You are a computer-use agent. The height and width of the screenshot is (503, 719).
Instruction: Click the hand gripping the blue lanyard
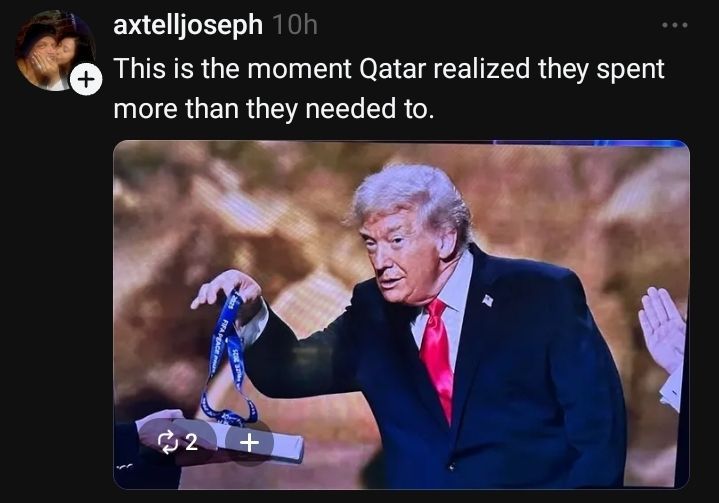[x=228, y=287]
